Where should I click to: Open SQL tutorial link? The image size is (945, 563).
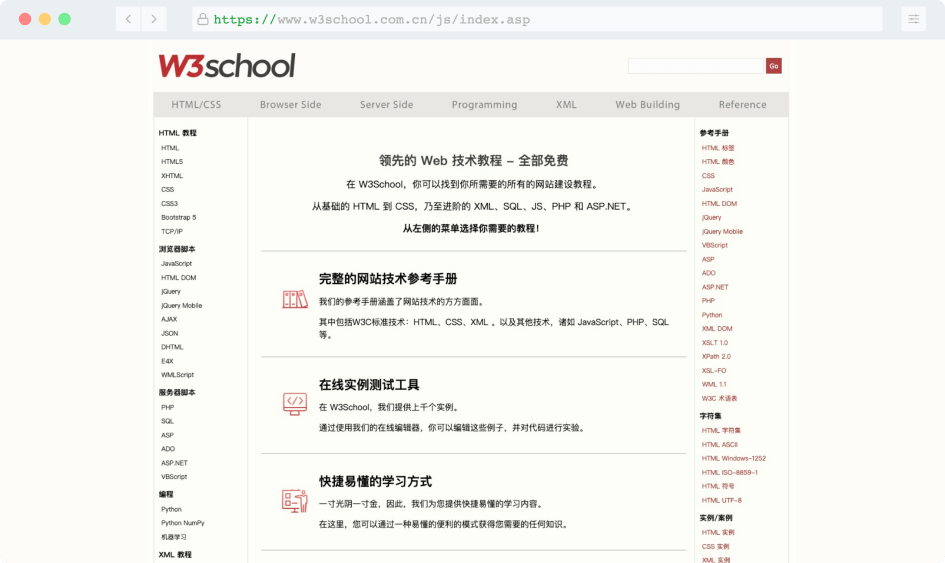168,421
